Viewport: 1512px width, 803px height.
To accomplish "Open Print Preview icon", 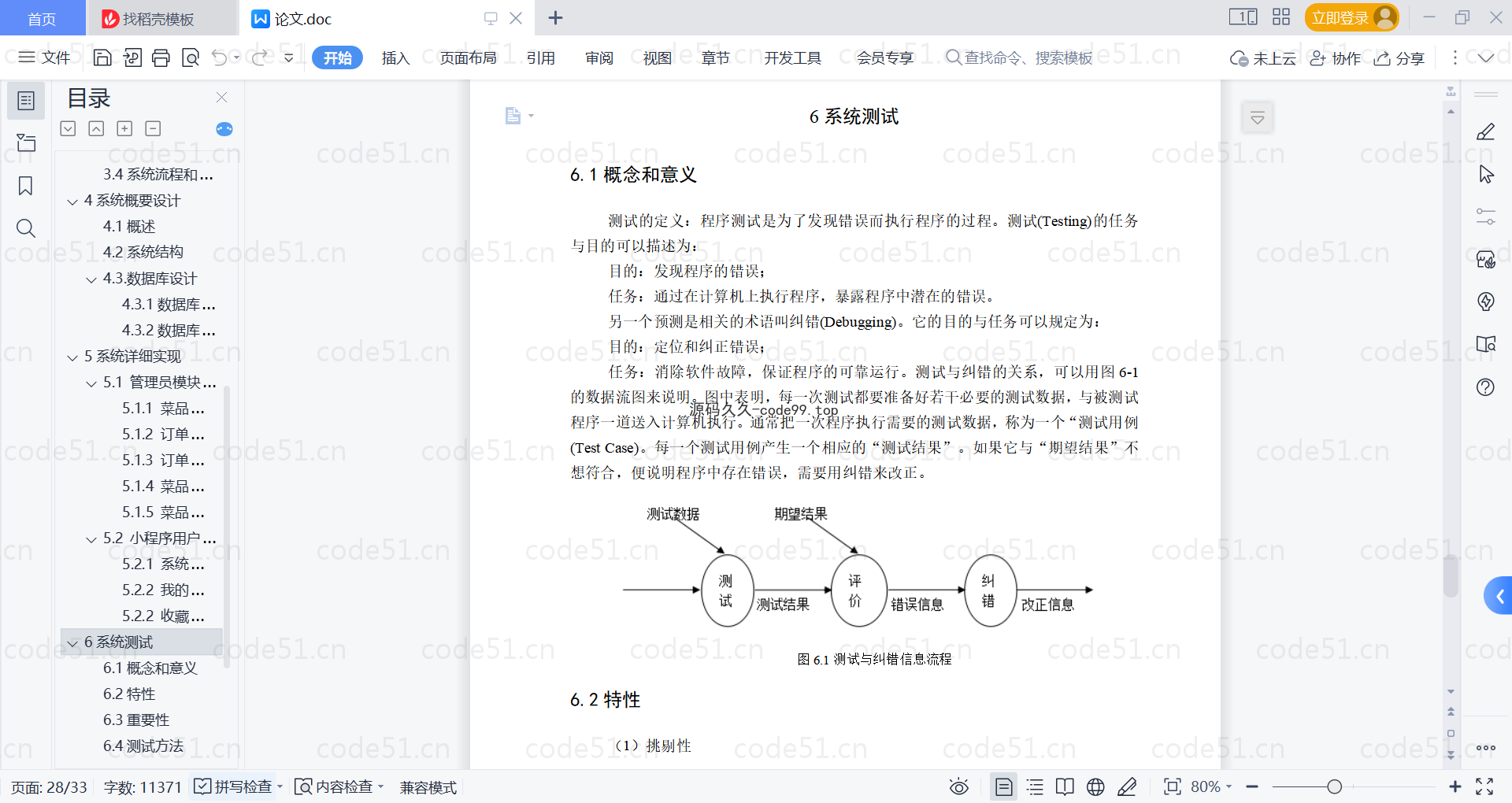I will pyautogui.click(x=190, y=57).
